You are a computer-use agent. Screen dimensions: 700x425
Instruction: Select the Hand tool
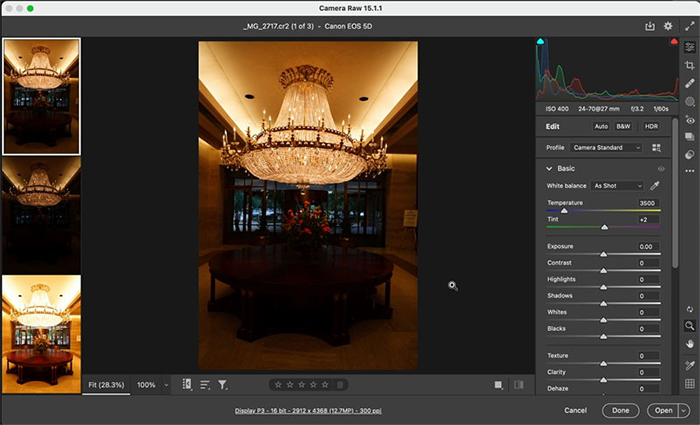(690, 344)
